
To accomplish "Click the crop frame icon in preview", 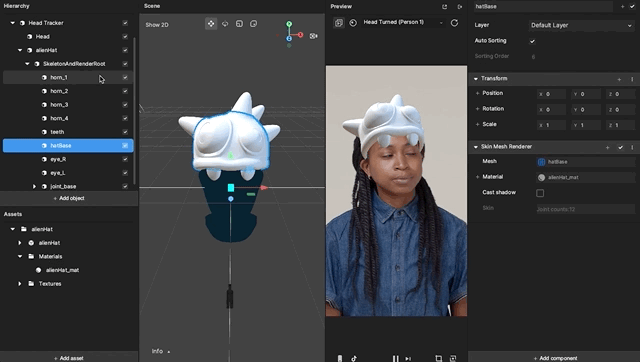I will pos(438,358).
